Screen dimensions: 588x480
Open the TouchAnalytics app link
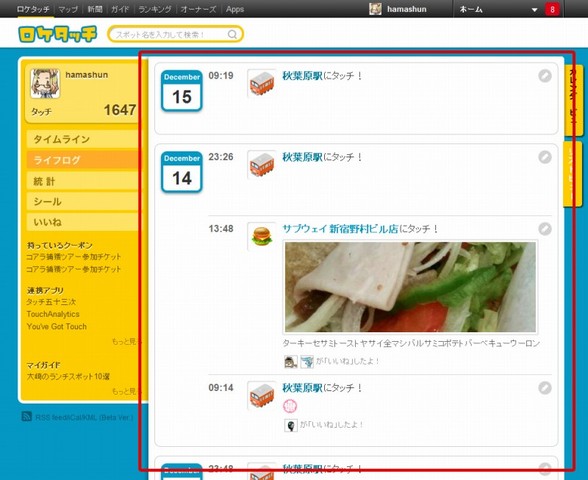pyautogui.click(x=53, y=314)
